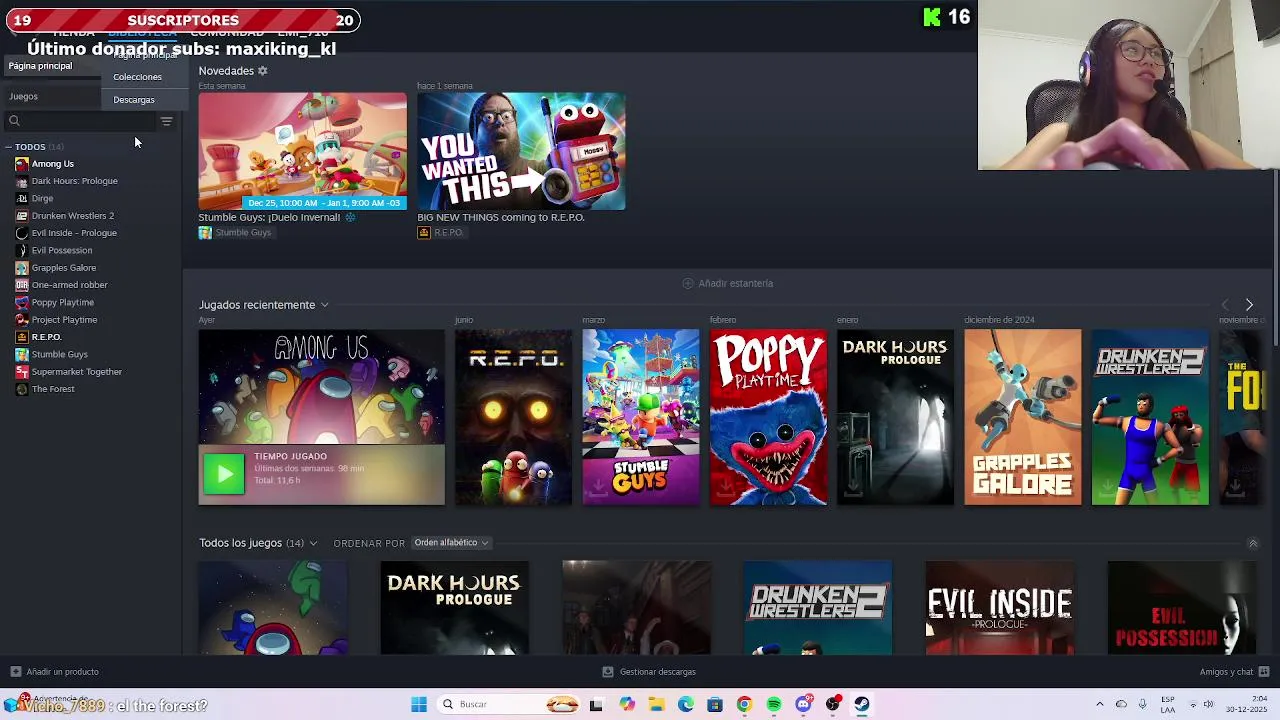Select Dark Hours: Prologue in sidebar

[74, 181]
